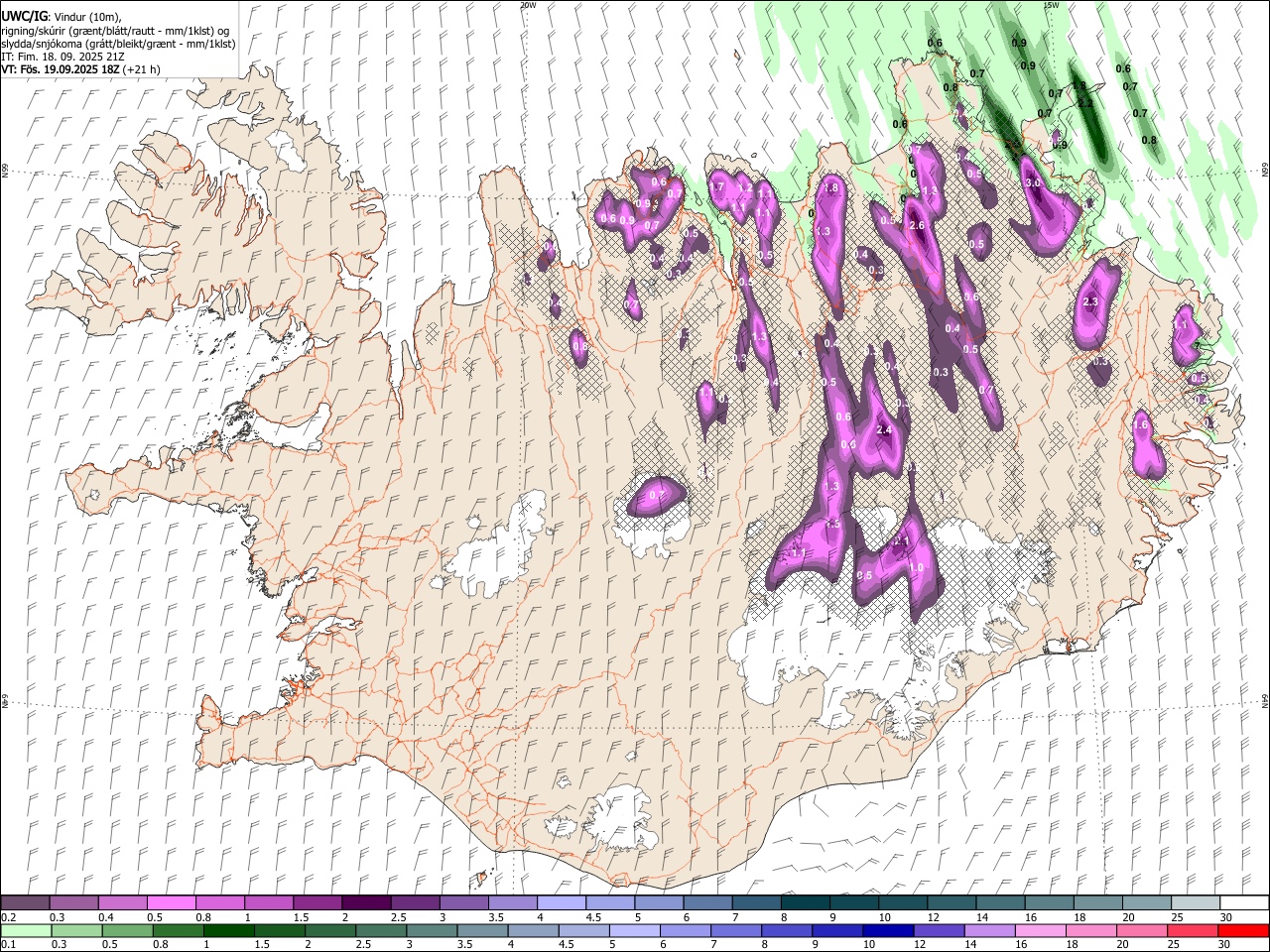The height and width of the screenshot is (952, 1270).
Task: Click the 'VT: Fös. 19.09.2025 18Z' line
Action: click(x=60, y=69)
